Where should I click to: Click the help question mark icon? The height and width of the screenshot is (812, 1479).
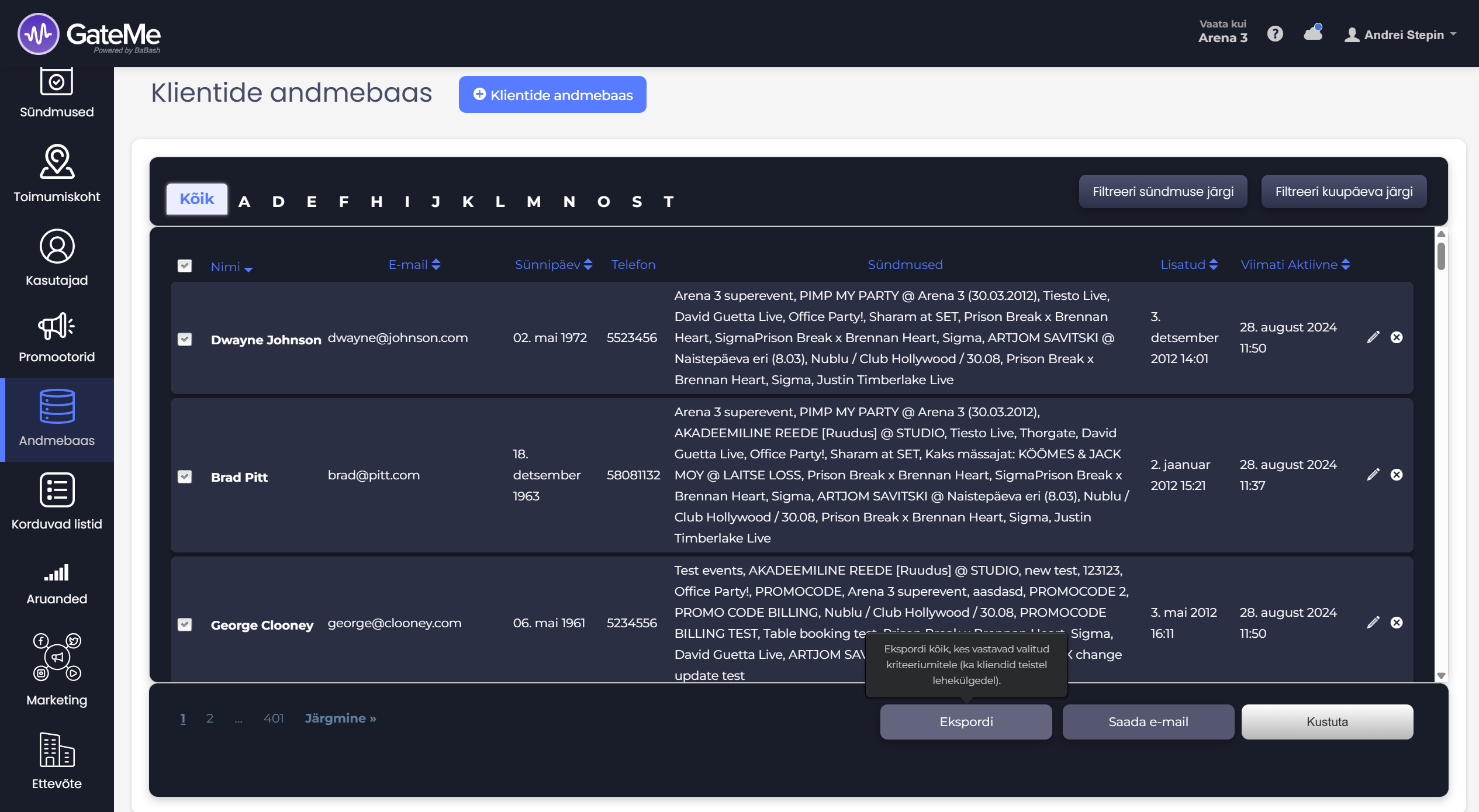coord(1275,34)
